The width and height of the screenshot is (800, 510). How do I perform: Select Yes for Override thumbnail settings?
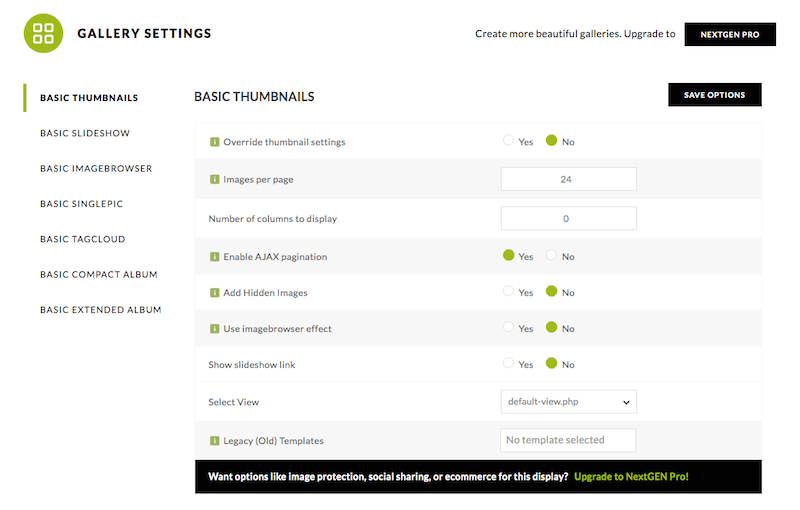[x=508, y=140]
